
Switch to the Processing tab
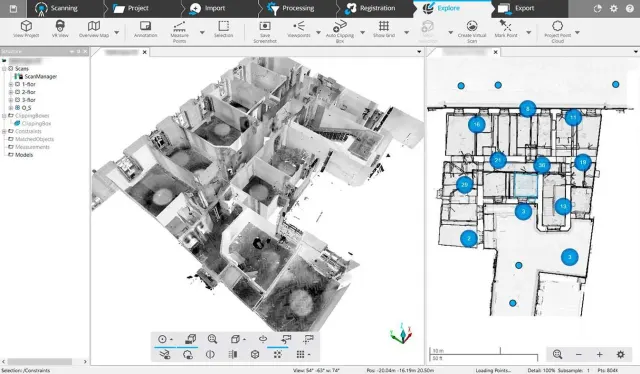(x=290, y=8)
